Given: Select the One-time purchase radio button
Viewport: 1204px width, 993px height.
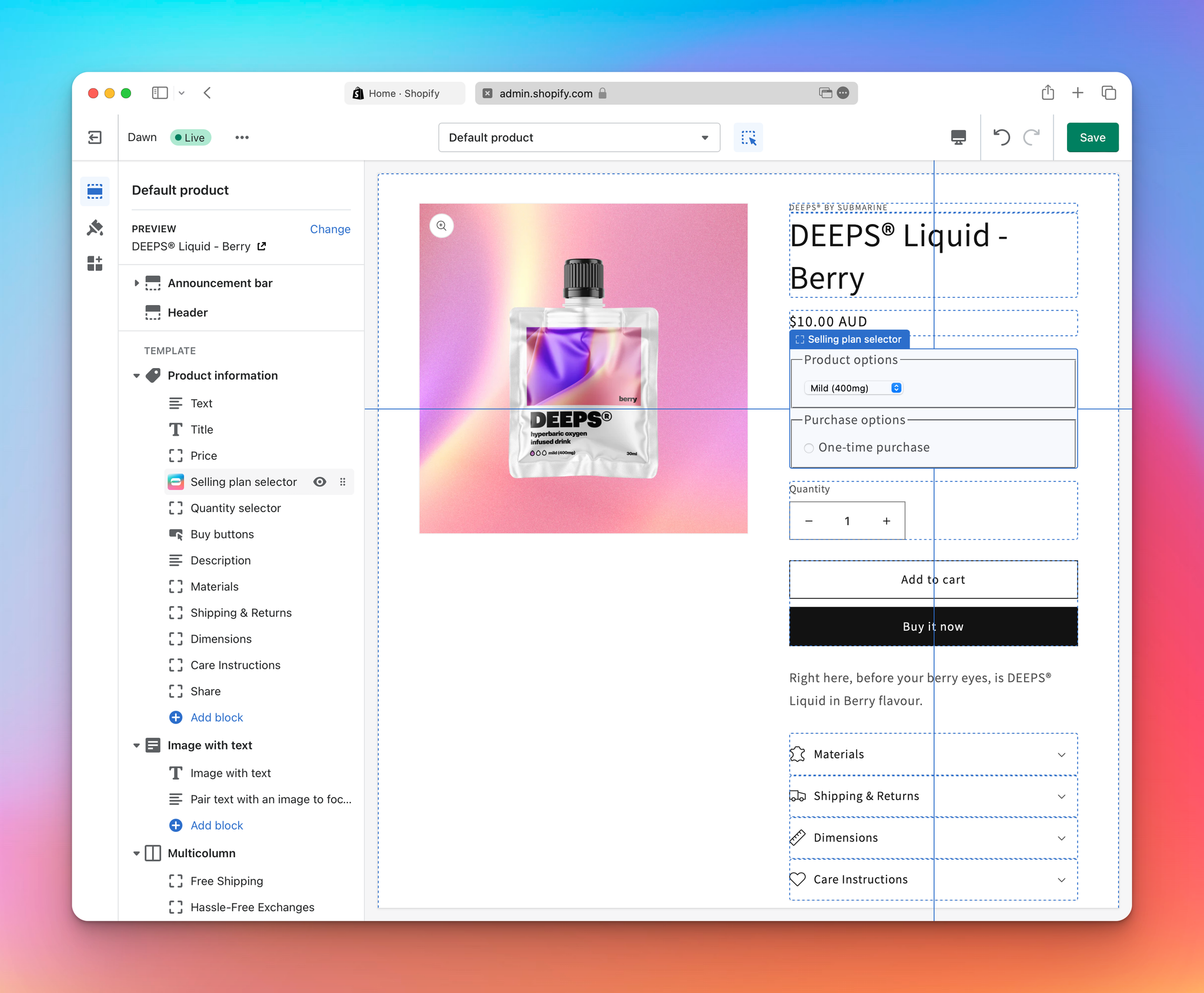Looking at the screenshot, I should coord(809,448).
